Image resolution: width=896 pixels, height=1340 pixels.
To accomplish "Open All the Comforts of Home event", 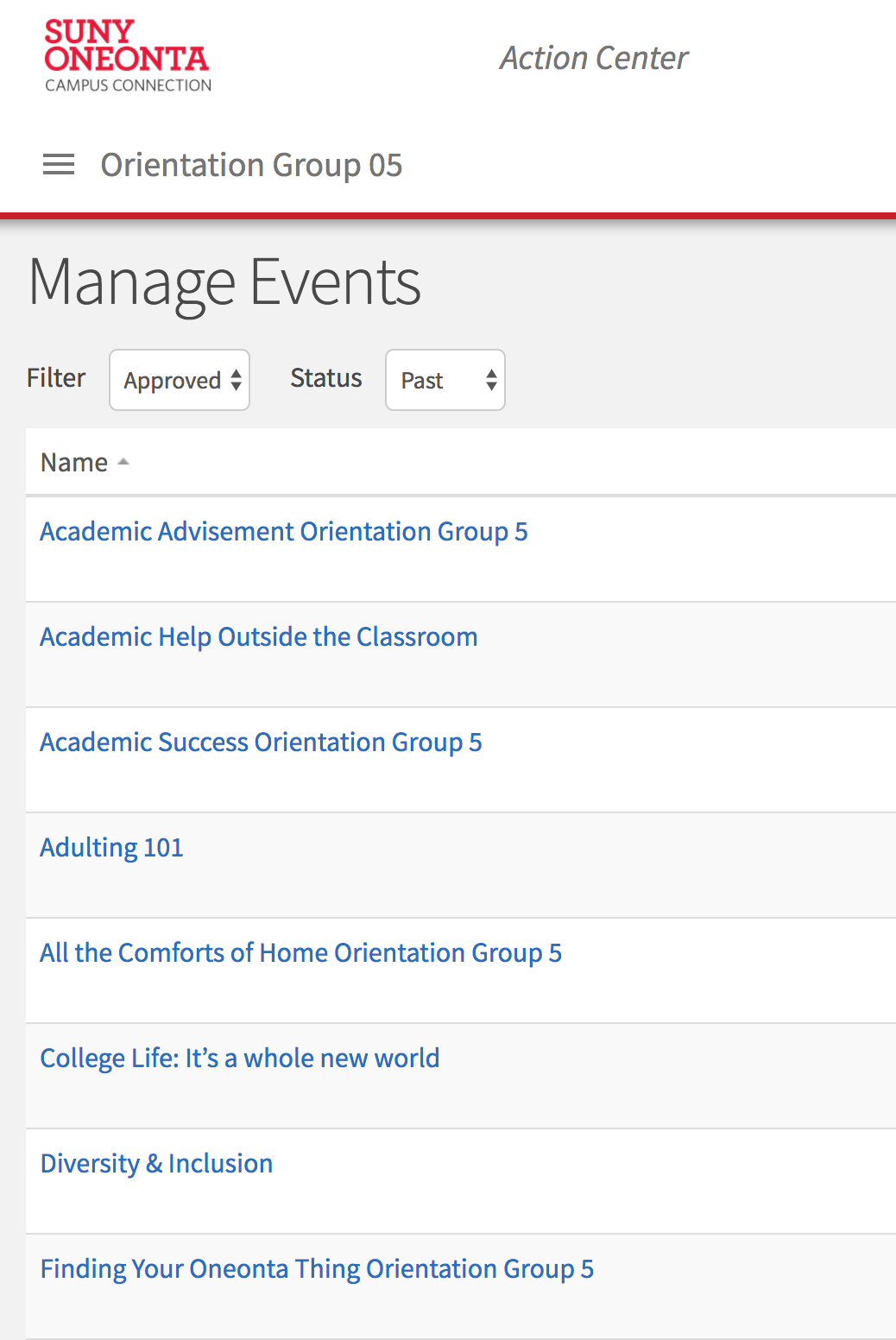I will click(301, 953).
